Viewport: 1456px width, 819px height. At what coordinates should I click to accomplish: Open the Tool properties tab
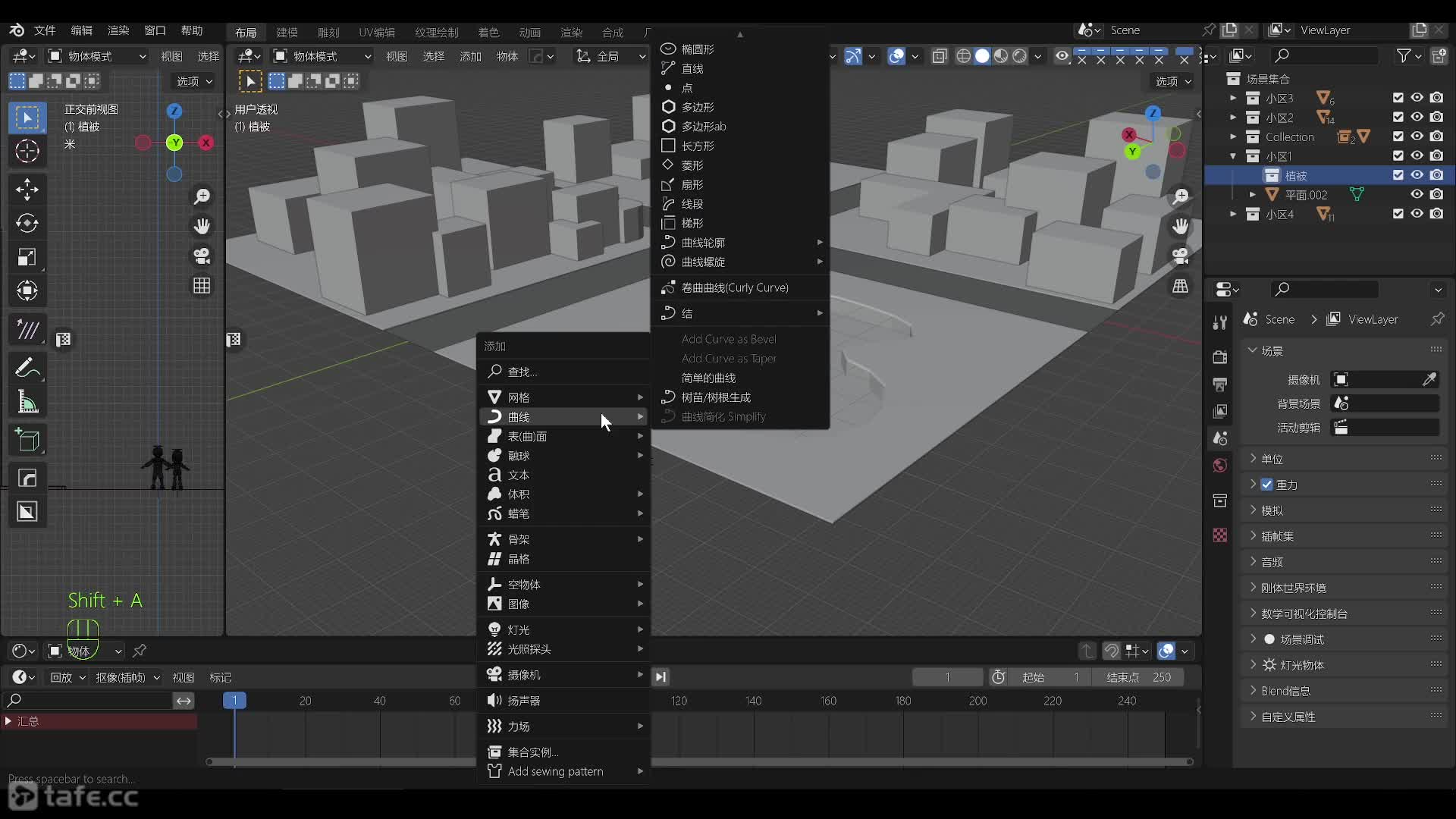[1220, 323]
